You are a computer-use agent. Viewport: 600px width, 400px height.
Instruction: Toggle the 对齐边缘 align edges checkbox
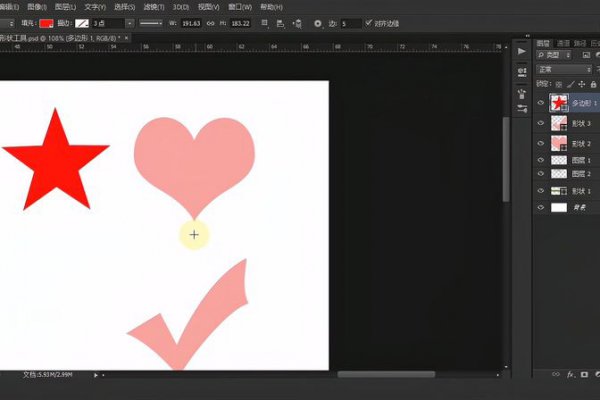(x=368, y=23)
